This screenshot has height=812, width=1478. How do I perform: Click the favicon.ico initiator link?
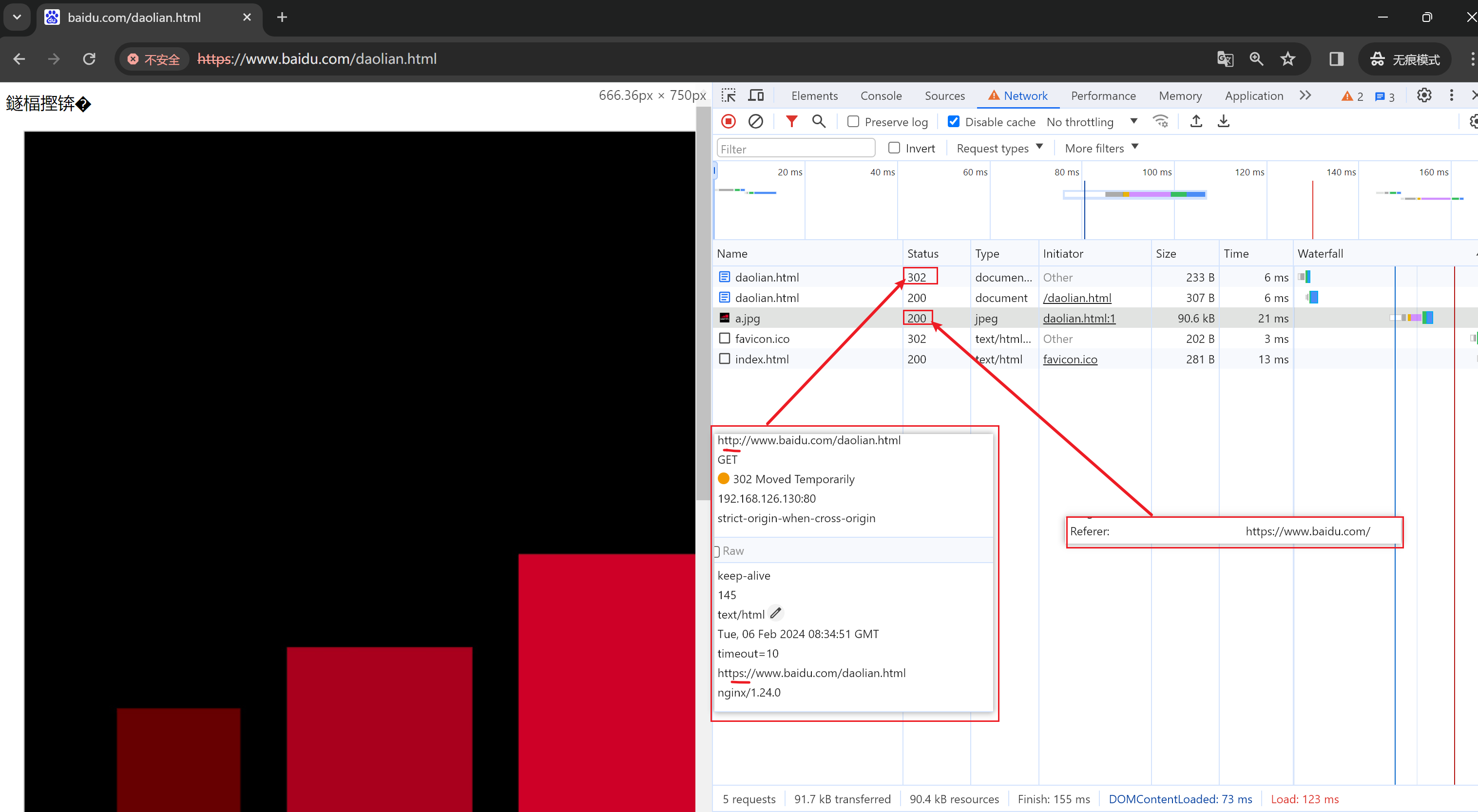1069,358
